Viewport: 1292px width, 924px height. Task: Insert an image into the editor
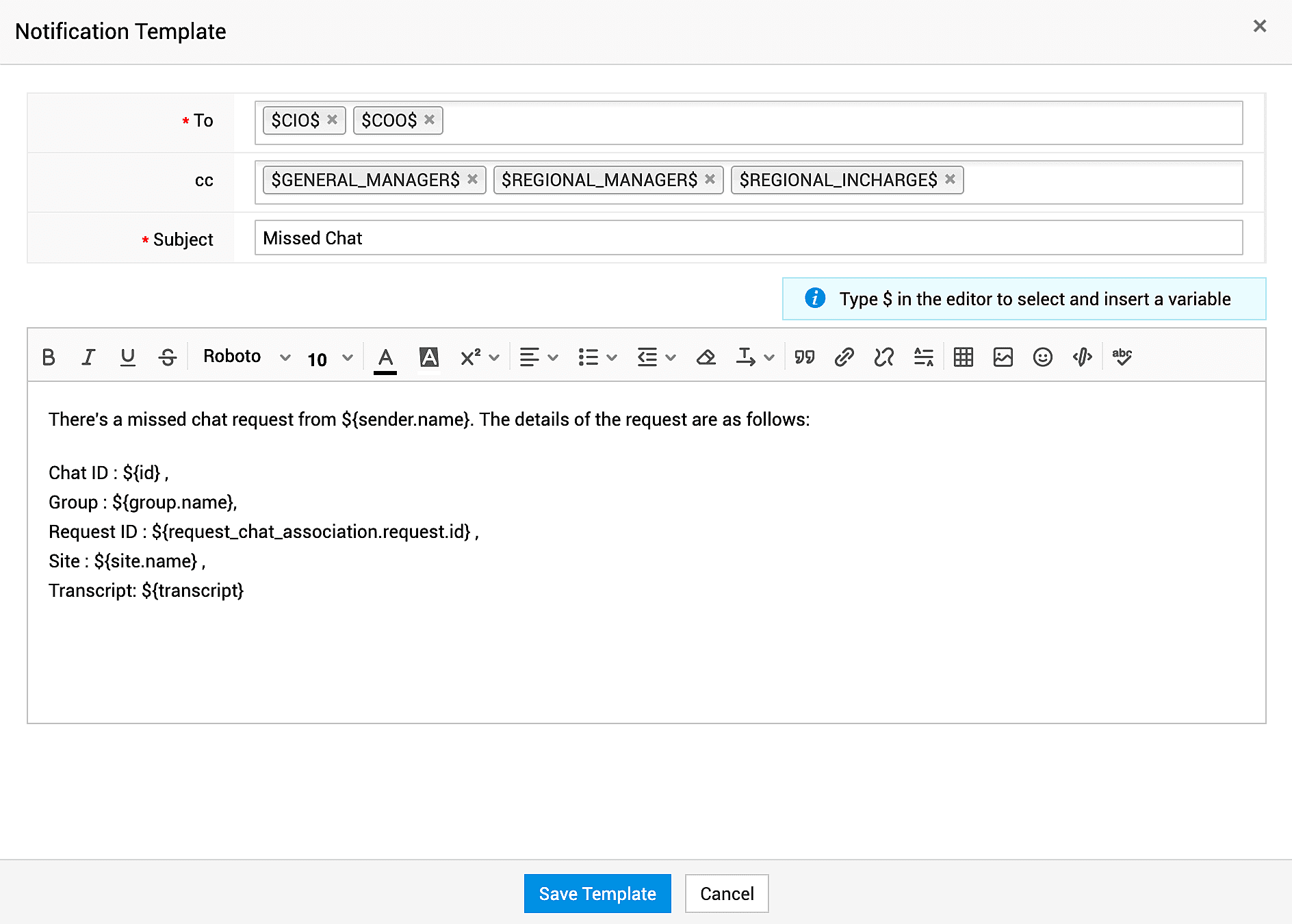tap(1003, 357)
